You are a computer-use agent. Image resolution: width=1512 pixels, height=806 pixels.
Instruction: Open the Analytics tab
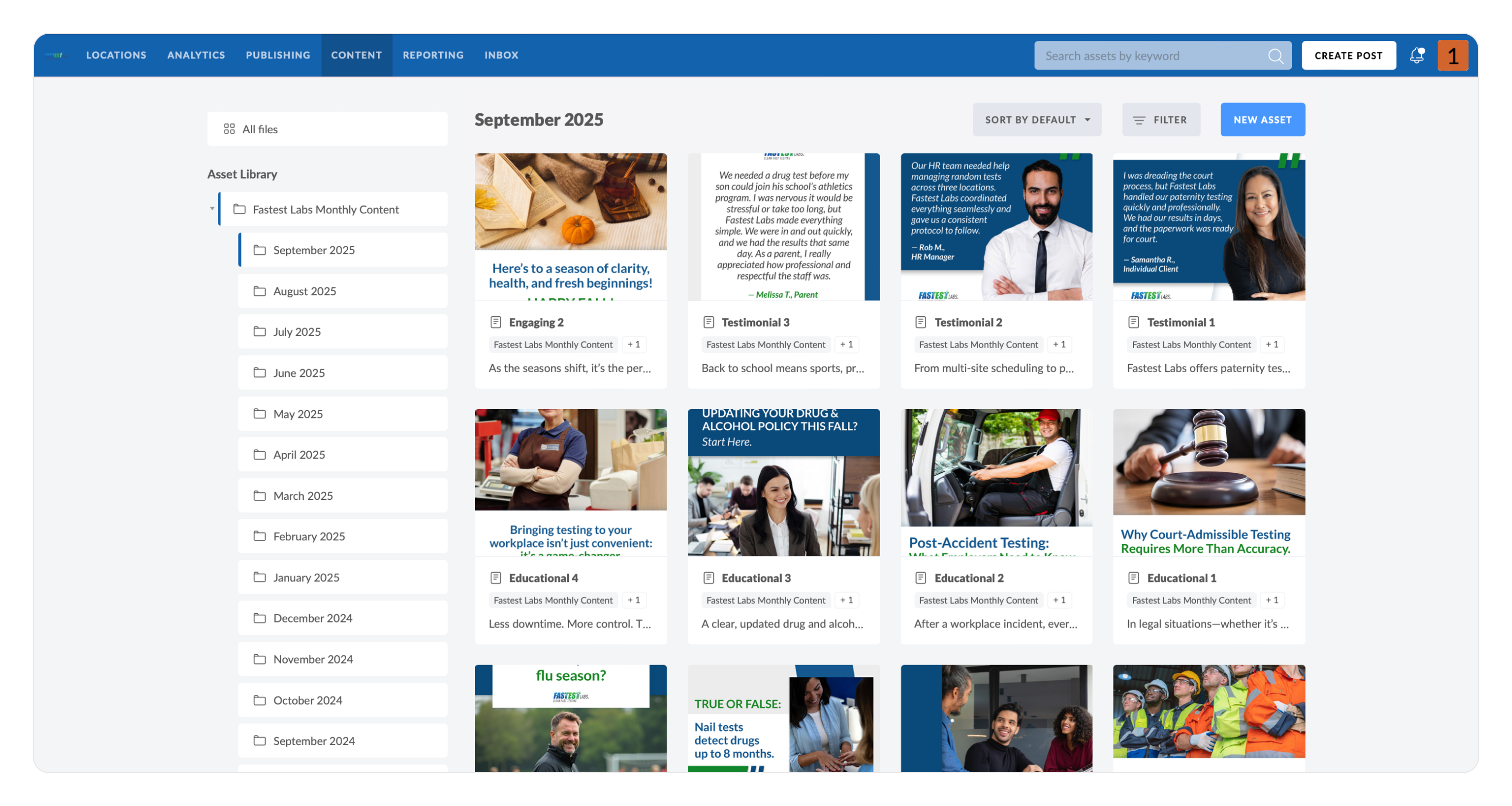(x=196, y=55)
